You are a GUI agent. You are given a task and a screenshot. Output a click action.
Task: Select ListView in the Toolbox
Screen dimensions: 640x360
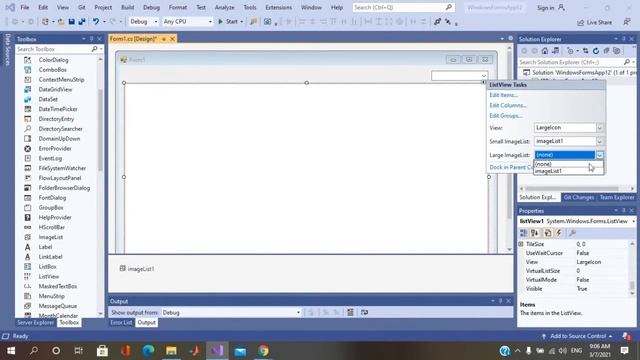pos(49,276)
